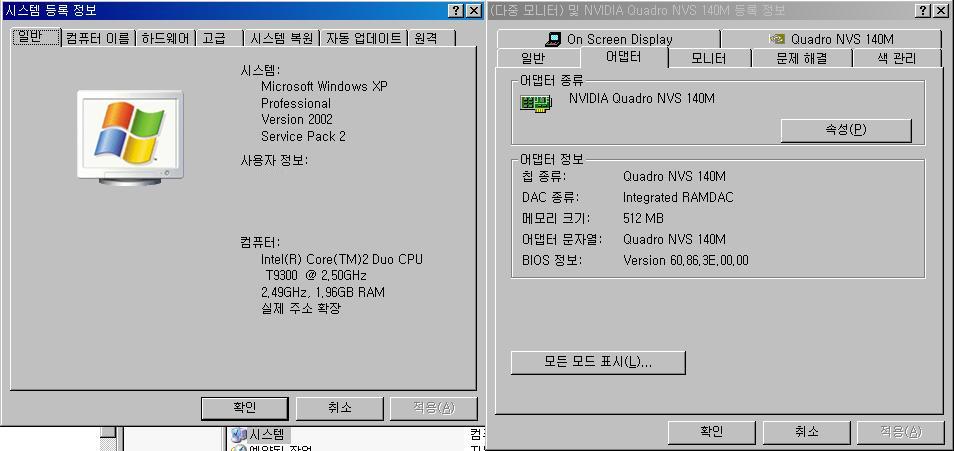
Task: Open the 시스템 복원 tab
Action: (x=282, y=38)
